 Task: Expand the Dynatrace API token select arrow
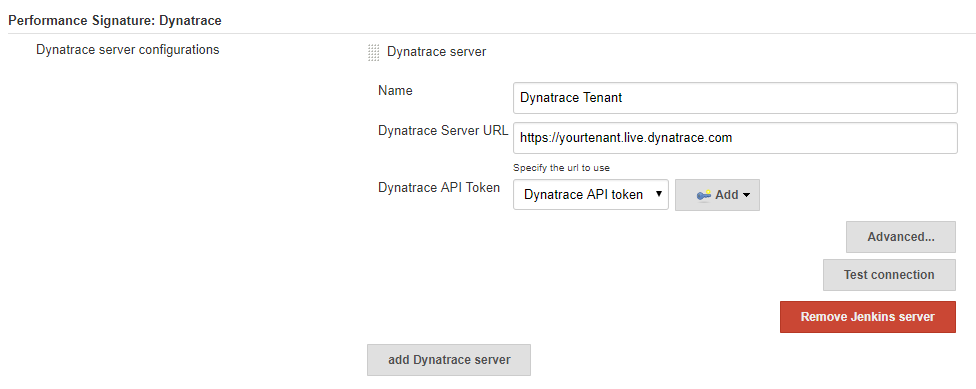(x=659, y=194)
